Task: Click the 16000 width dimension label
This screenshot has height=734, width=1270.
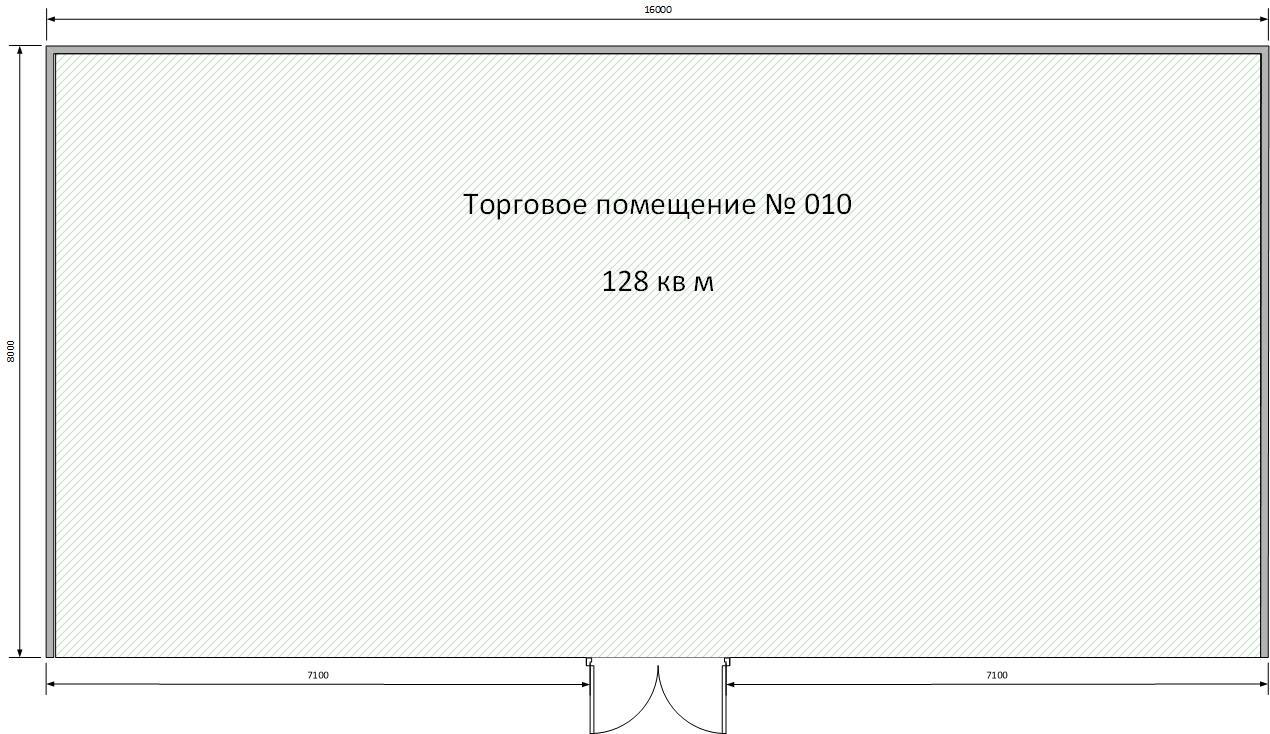Action: click(x=657, y=9)
